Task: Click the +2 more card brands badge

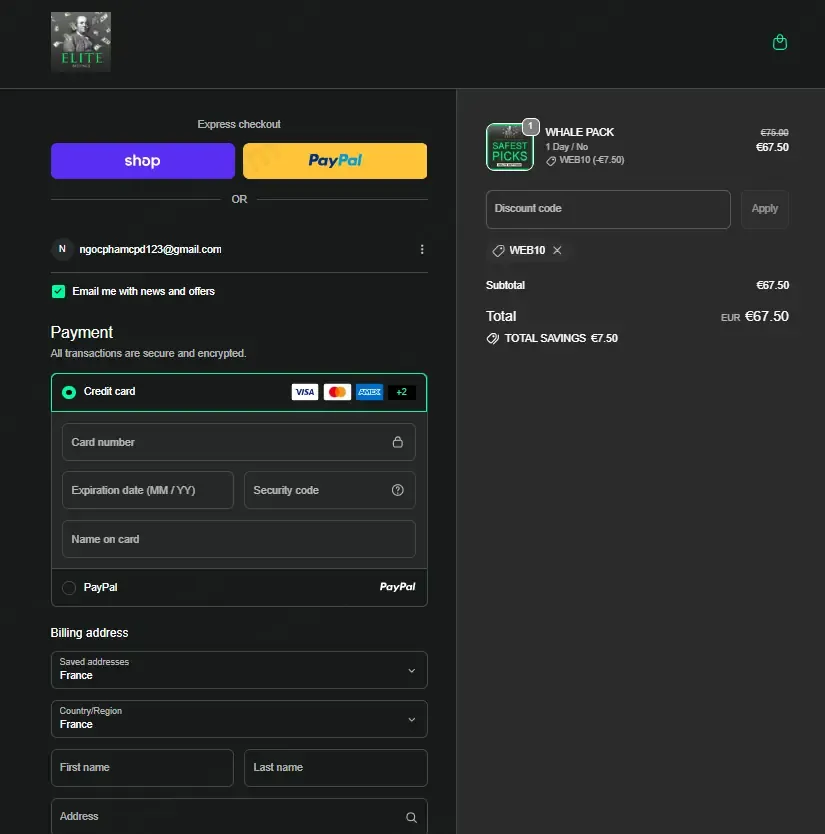Action: pyautogui.click(x=402, y=392)
